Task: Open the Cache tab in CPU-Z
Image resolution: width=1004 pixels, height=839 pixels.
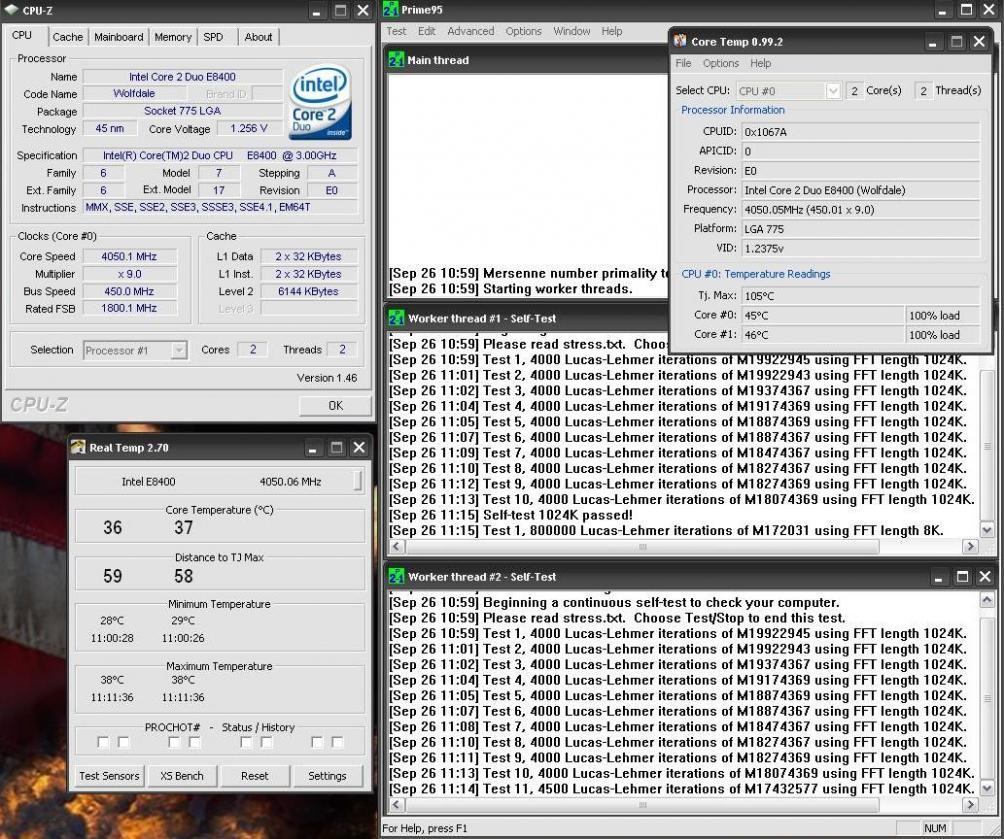Action: pos(67,37)
